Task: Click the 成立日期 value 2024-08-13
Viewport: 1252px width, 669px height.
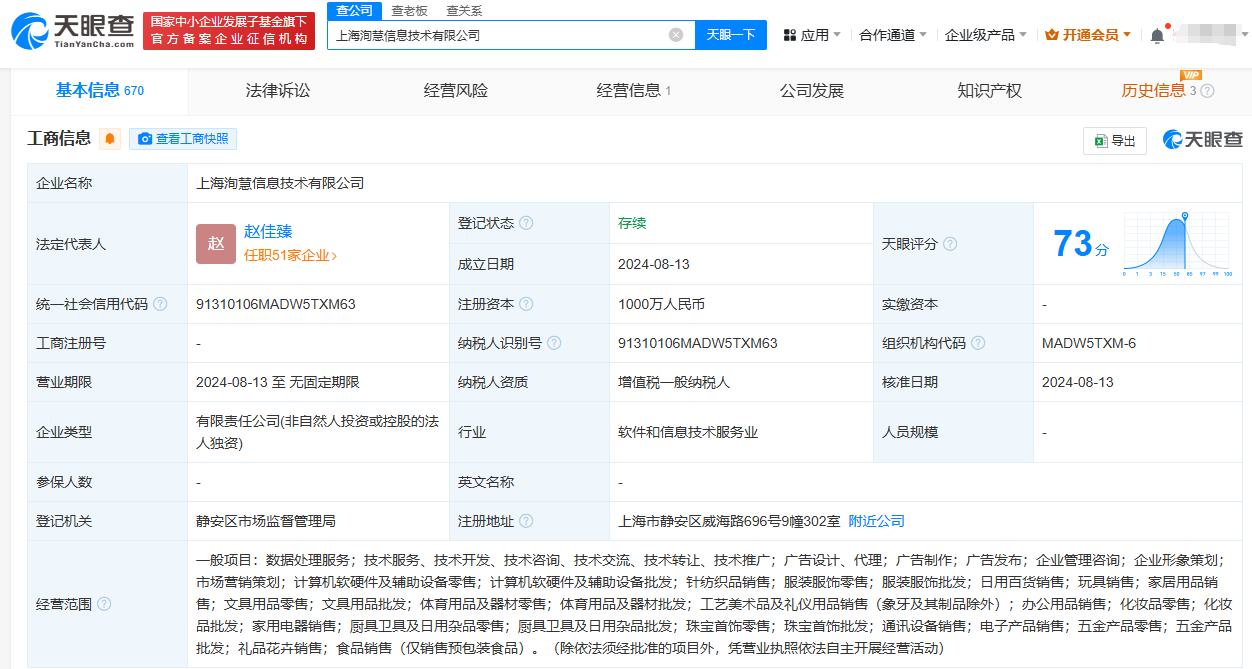Action: tap(654, 264)
